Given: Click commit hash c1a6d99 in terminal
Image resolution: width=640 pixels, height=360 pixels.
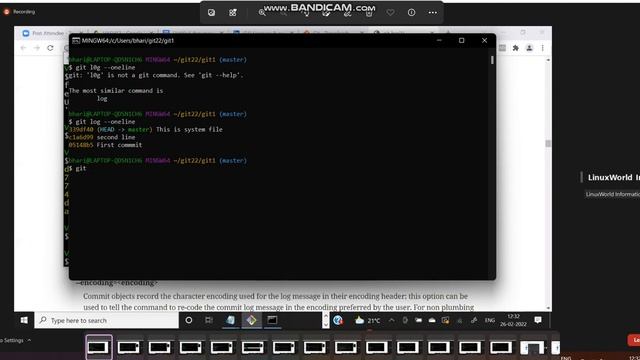Looking at the screenshot, I should click(81, 137).
